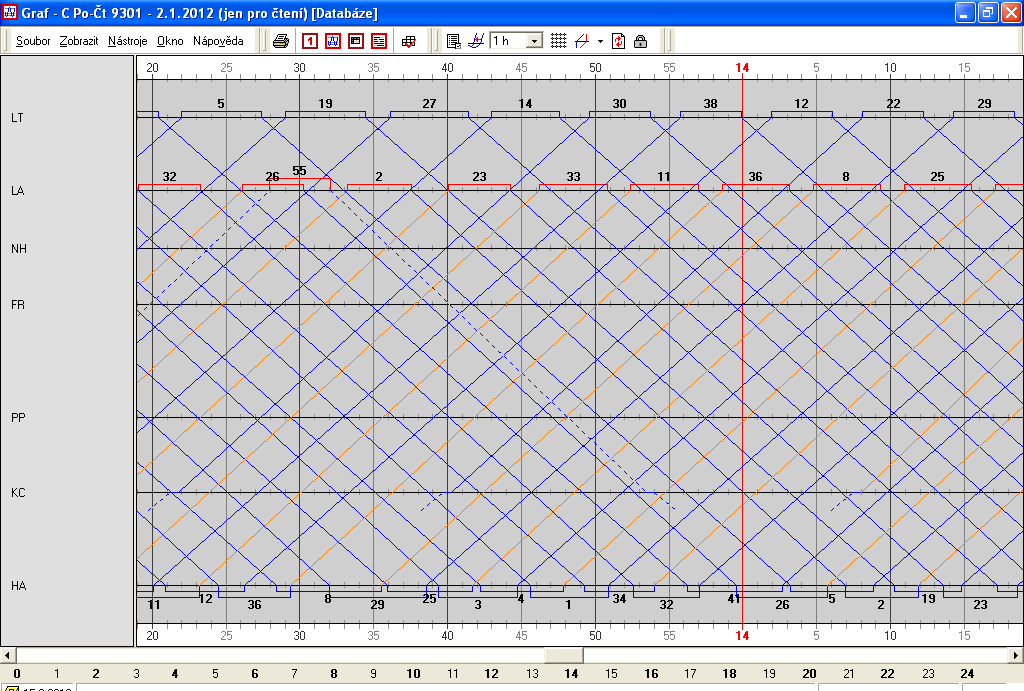This screenshot has height=691, width=1024.
Task: Click the NH station label
Action: click(18, 248)
